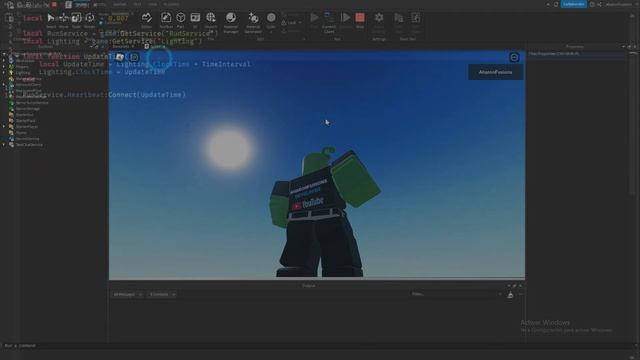Click the Output Filter field

click(456, 294)
